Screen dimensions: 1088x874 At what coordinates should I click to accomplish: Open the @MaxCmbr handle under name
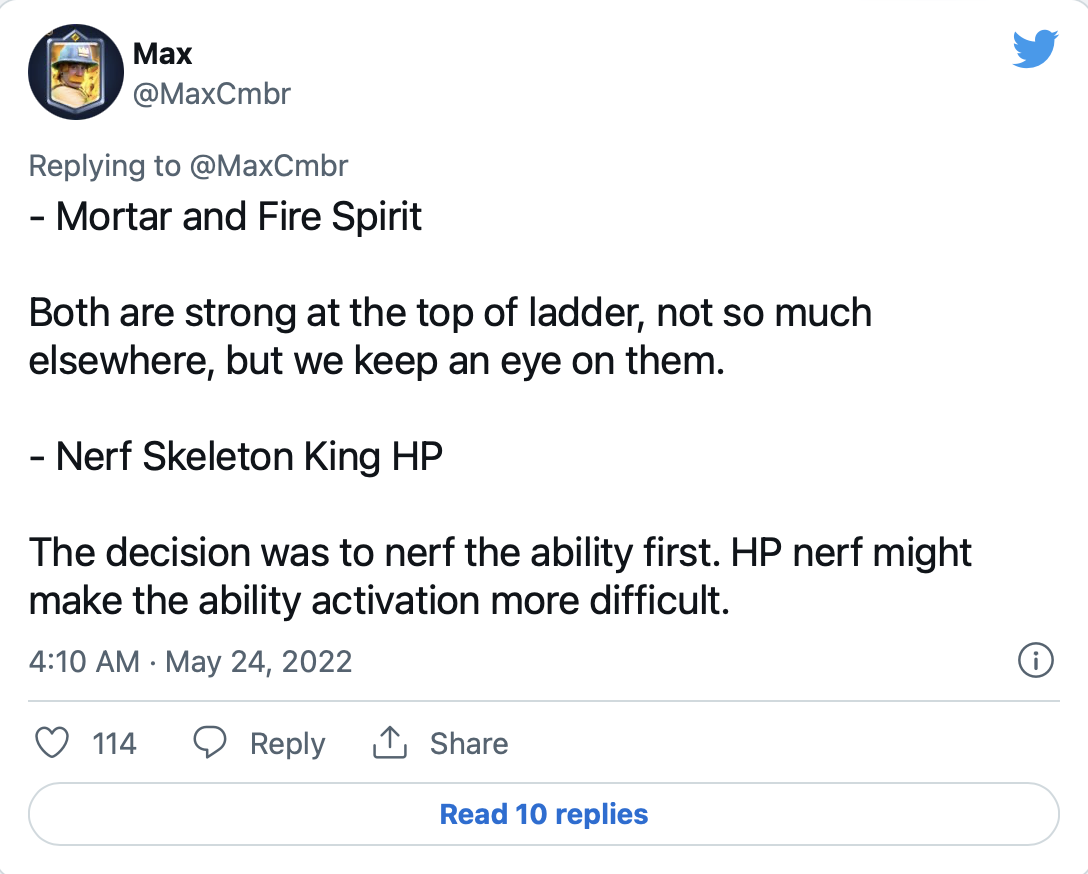click(212, 94)
